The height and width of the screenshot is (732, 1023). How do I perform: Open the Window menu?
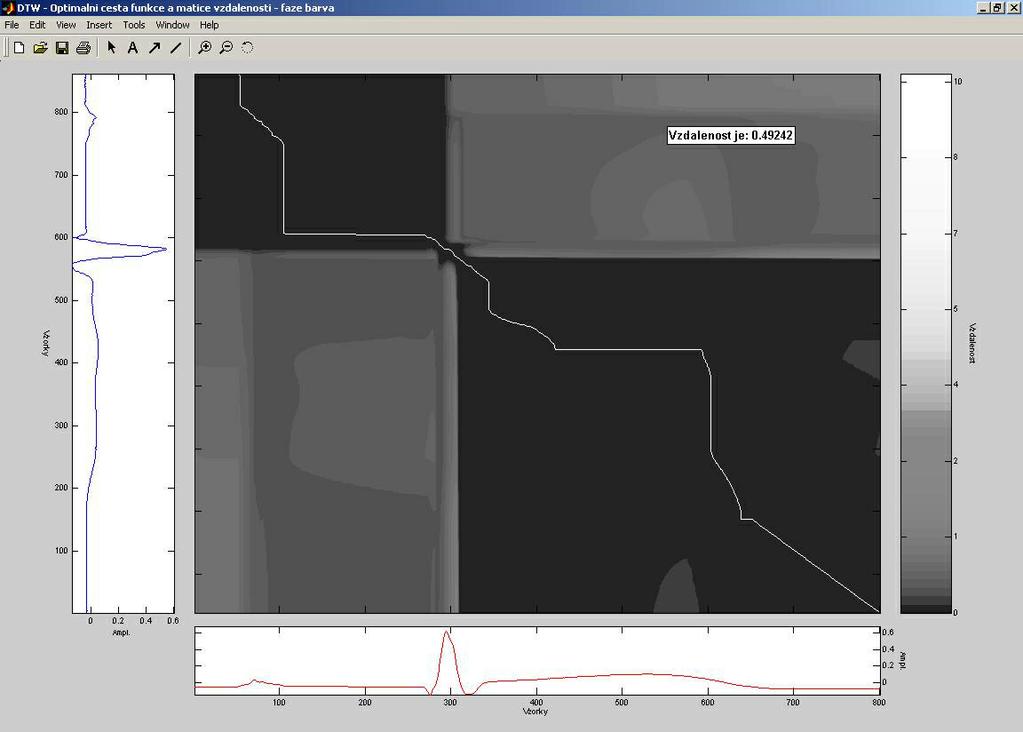[x=172, y=25]
